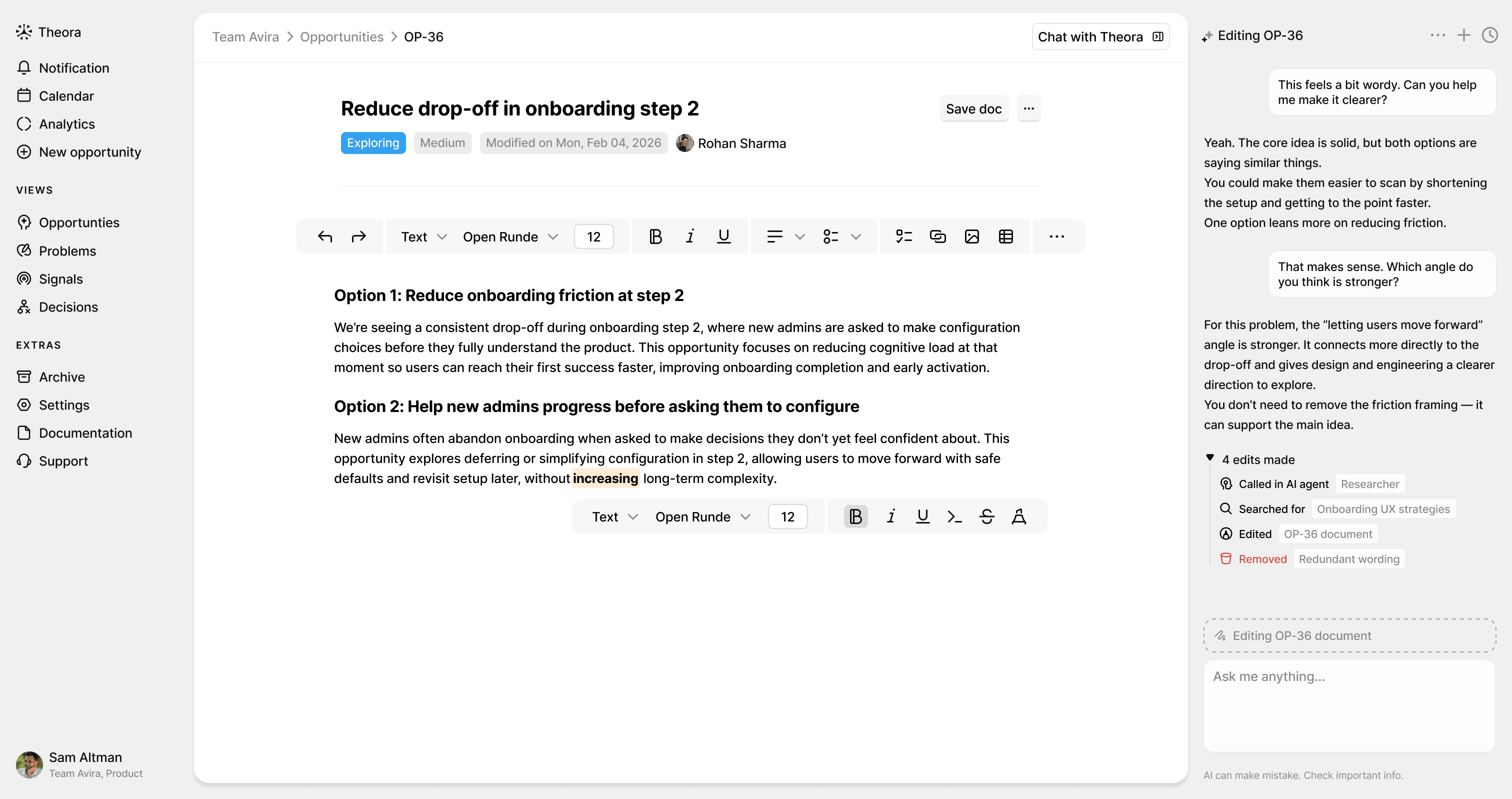This screenshot has width=1512, height=799.
Task: Start a new chat with the plus icon
Action: (x=1463, y=35)
